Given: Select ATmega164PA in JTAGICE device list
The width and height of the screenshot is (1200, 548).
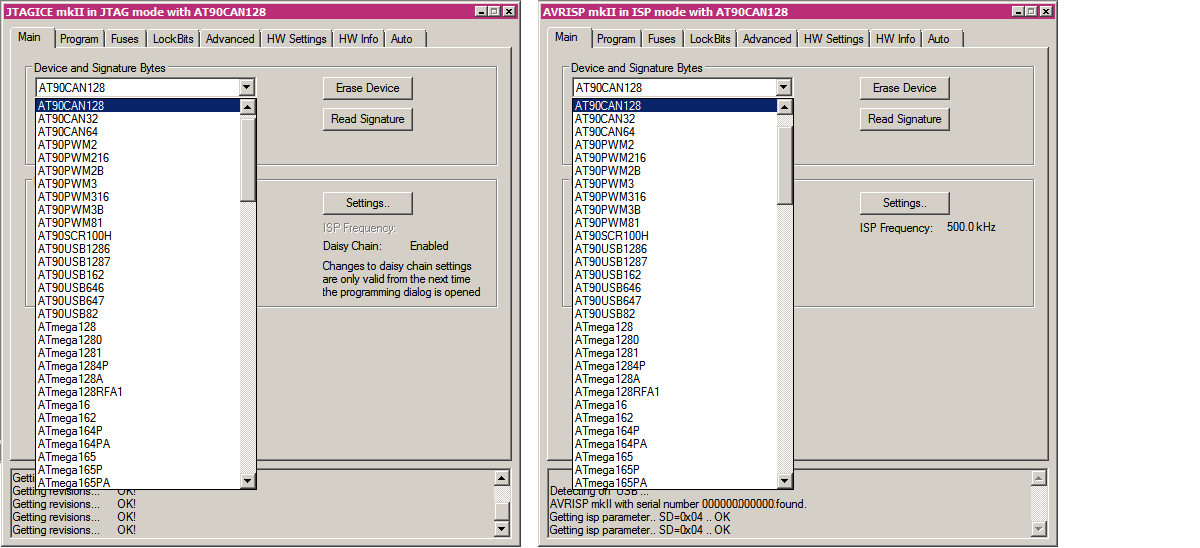Looking at the screenshot, I should [x=138, y=444].
